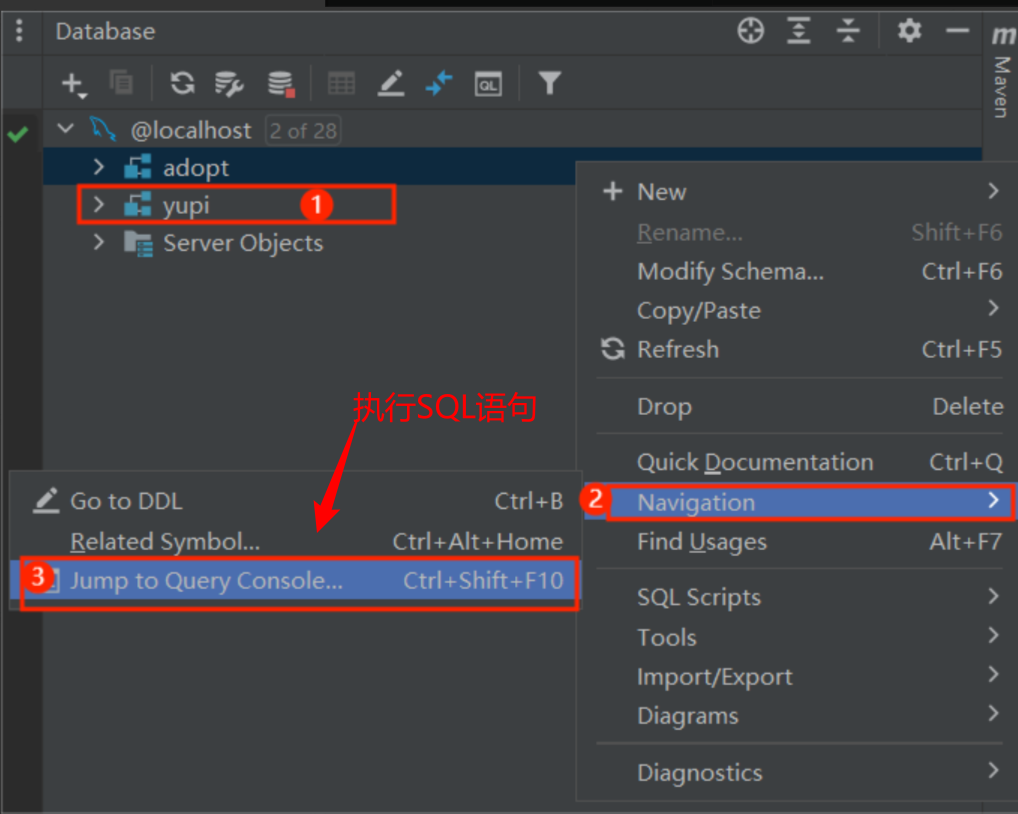
Task: Click the Refresh icon in Database toolbar
Action: pos(182,84)
